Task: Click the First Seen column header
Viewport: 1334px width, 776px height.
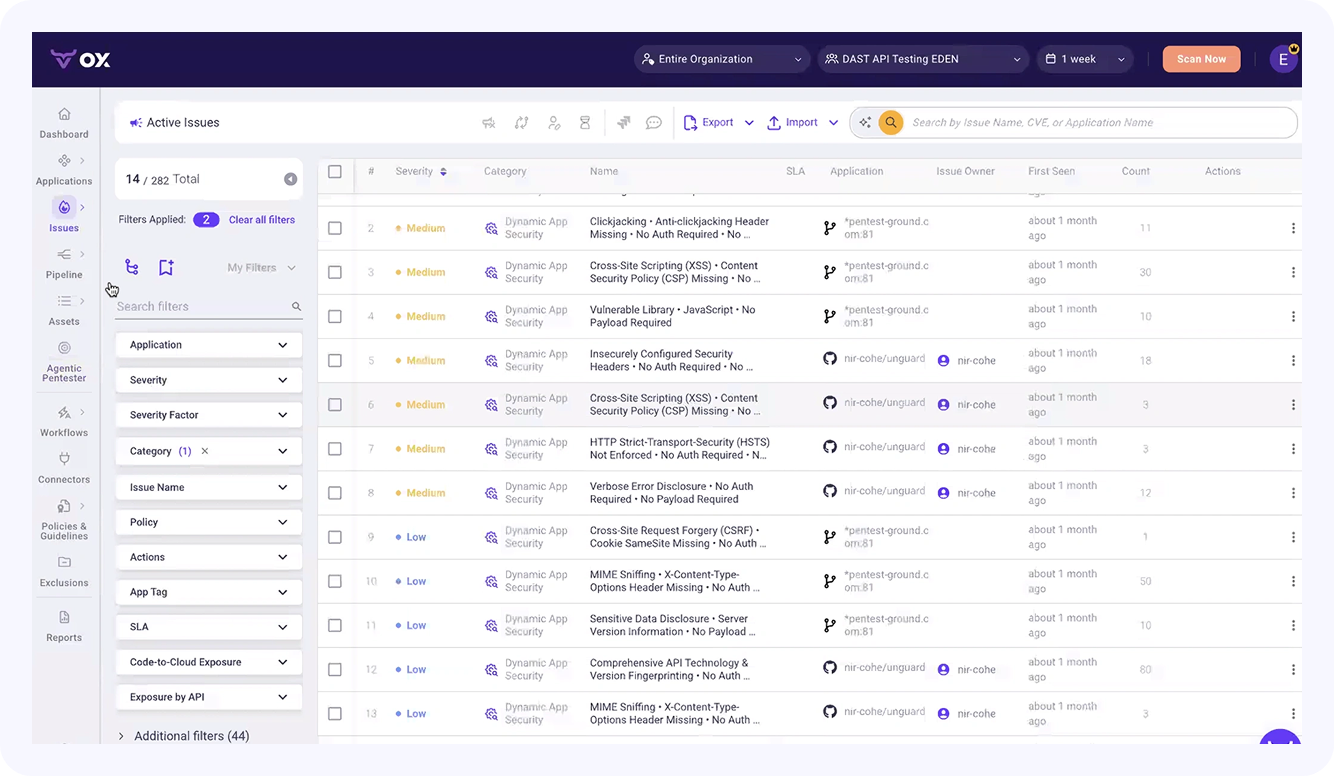Action: 1051,171
